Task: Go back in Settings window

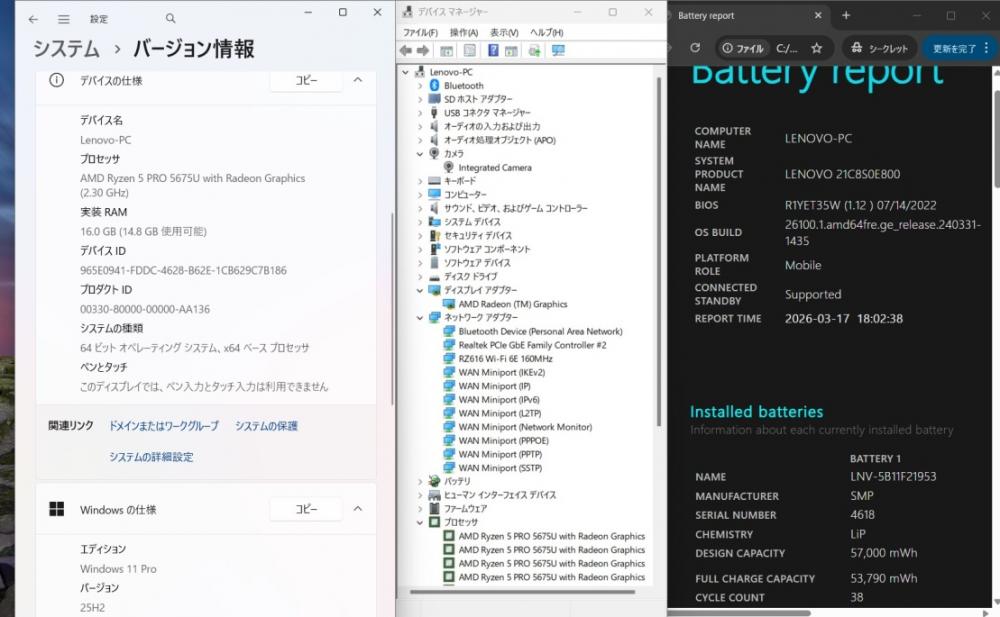Action: pyautogui.click(x=33, y=19)
